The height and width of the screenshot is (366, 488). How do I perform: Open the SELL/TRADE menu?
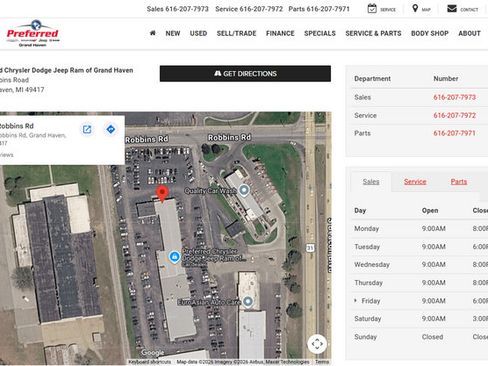pyautogui.click(x=236, y=33)
